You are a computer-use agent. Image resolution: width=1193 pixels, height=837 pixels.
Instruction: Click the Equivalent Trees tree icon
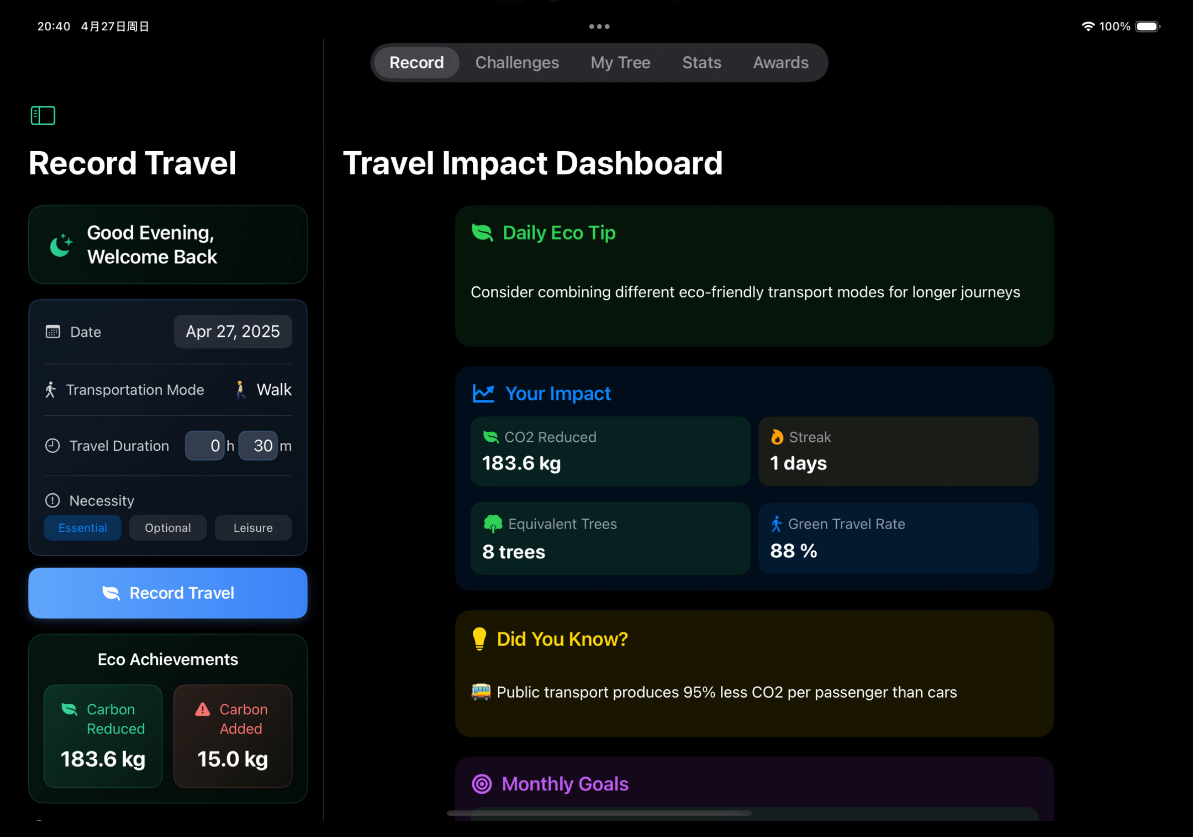493,524
